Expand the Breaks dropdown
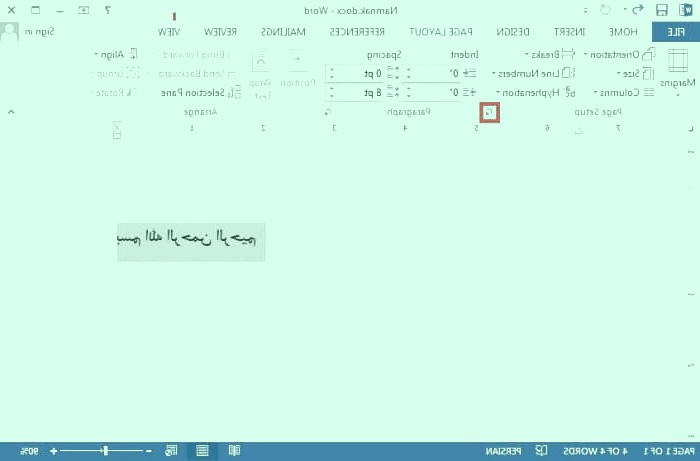The height and width of the screenshot is (461, 700). pos(545,54)
